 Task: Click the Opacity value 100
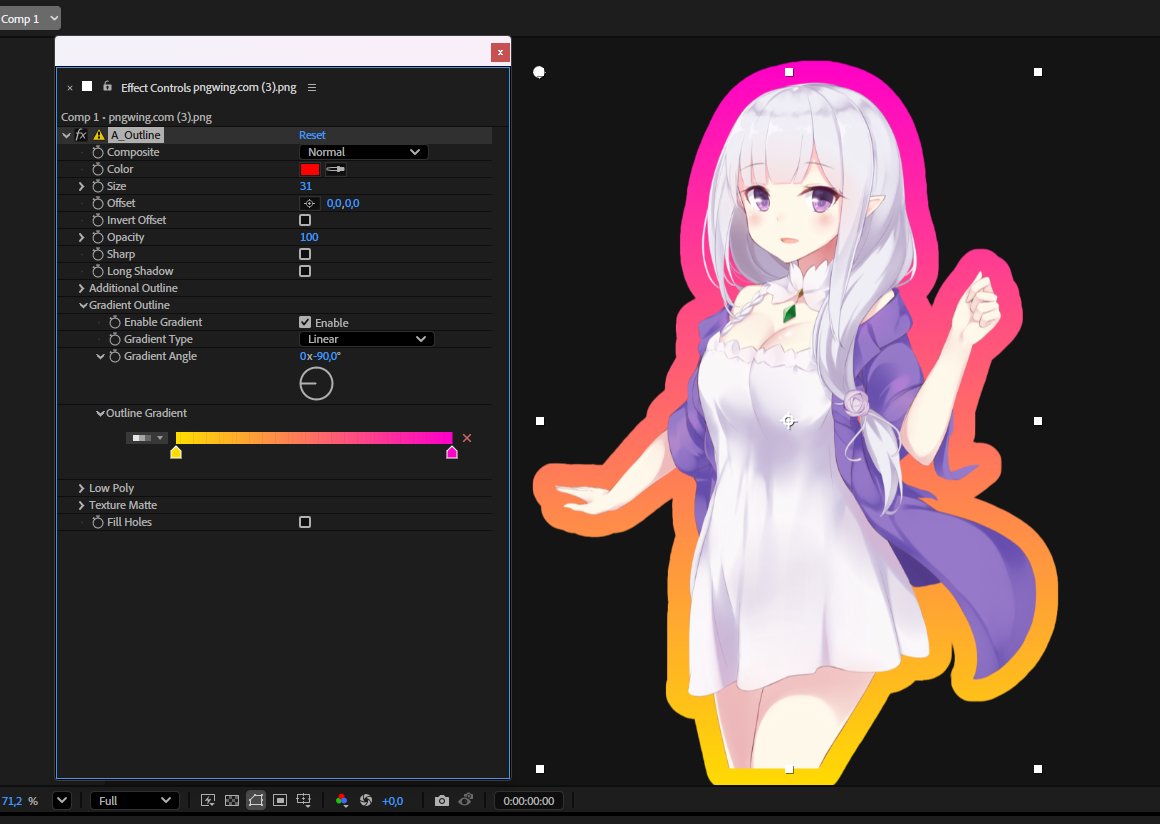click(x=309, y=237)
